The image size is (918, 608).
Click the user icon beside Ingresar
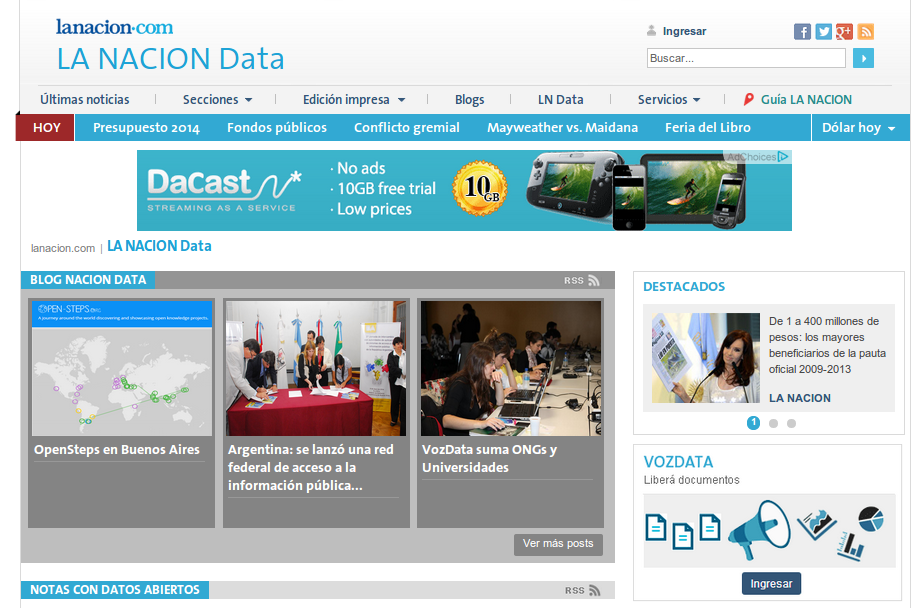[651, 30]
